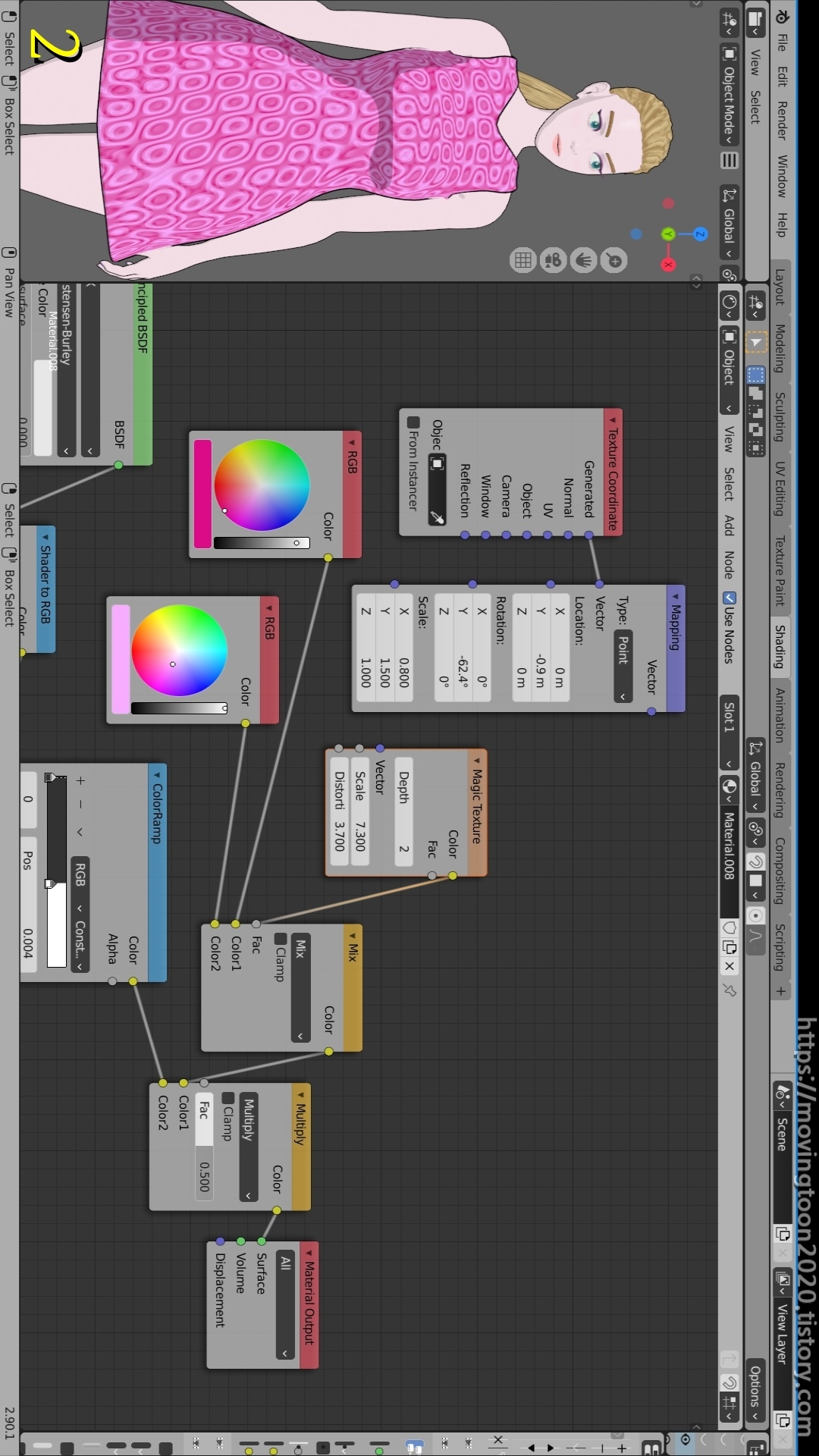
Task: Toggle snapping magnet in top toolbar
Action: tap(756, 862)
